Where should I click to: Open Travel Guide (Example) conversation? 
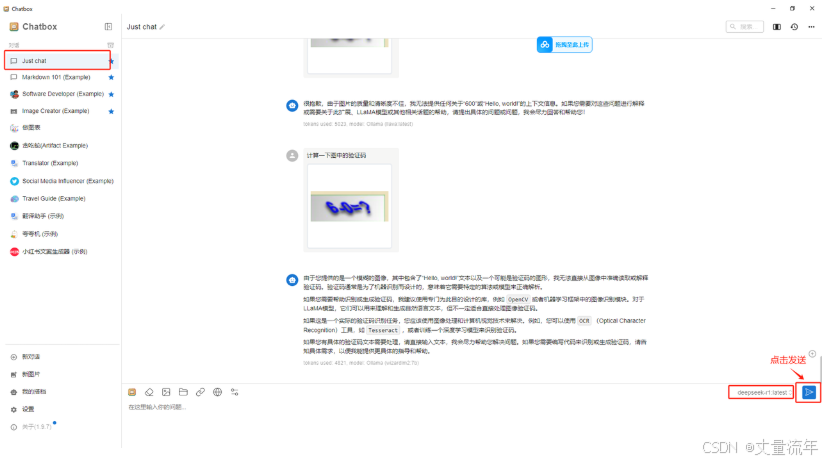point(53,198)
